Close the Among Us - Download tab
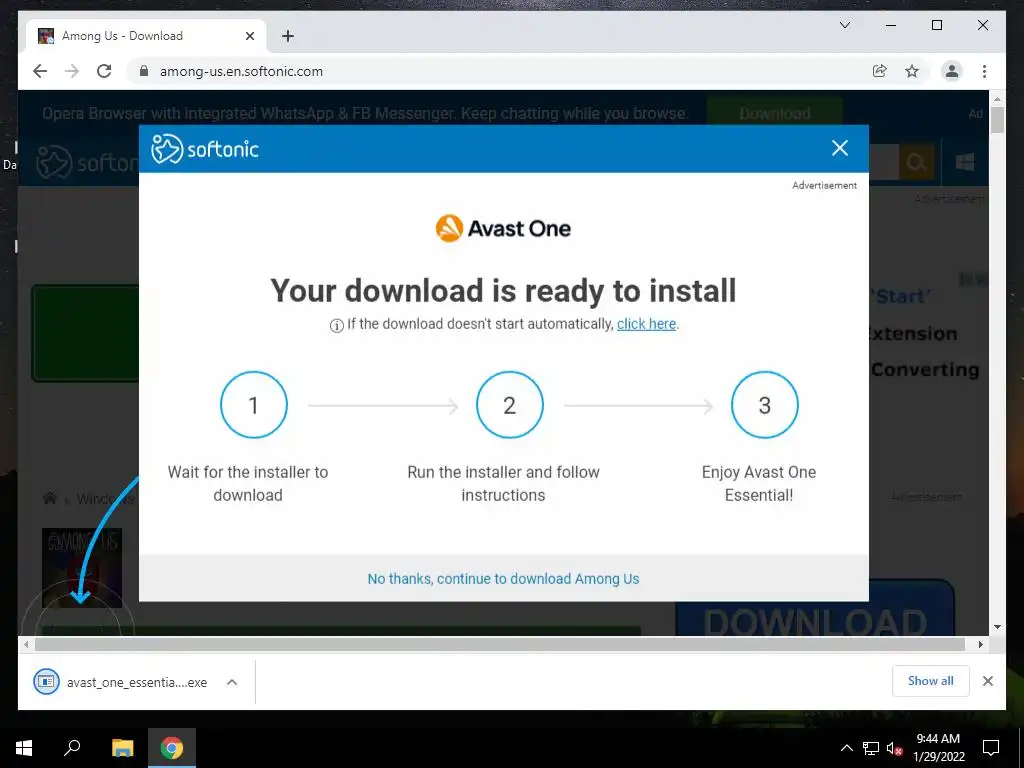The height and width of the screenshot is (768, 1024). tap(249, 36)
